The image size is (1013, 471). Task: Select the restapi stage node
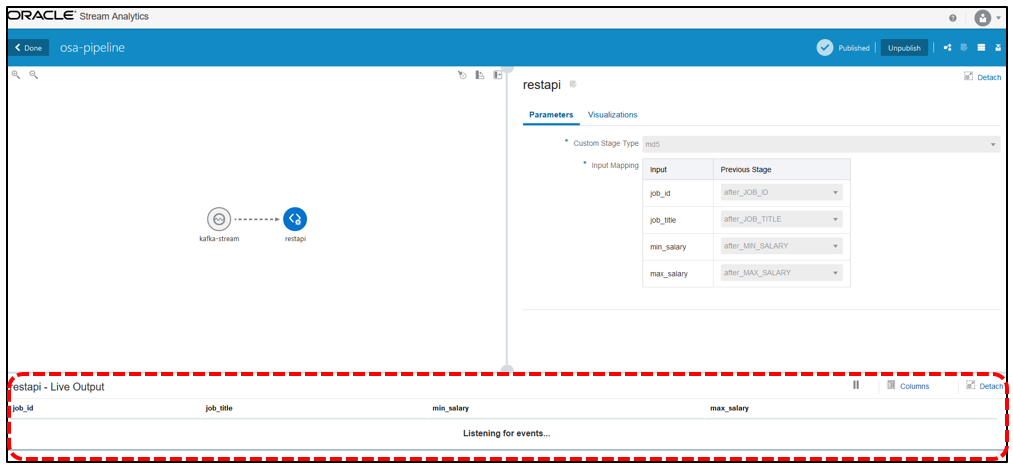tap(295, 220)
